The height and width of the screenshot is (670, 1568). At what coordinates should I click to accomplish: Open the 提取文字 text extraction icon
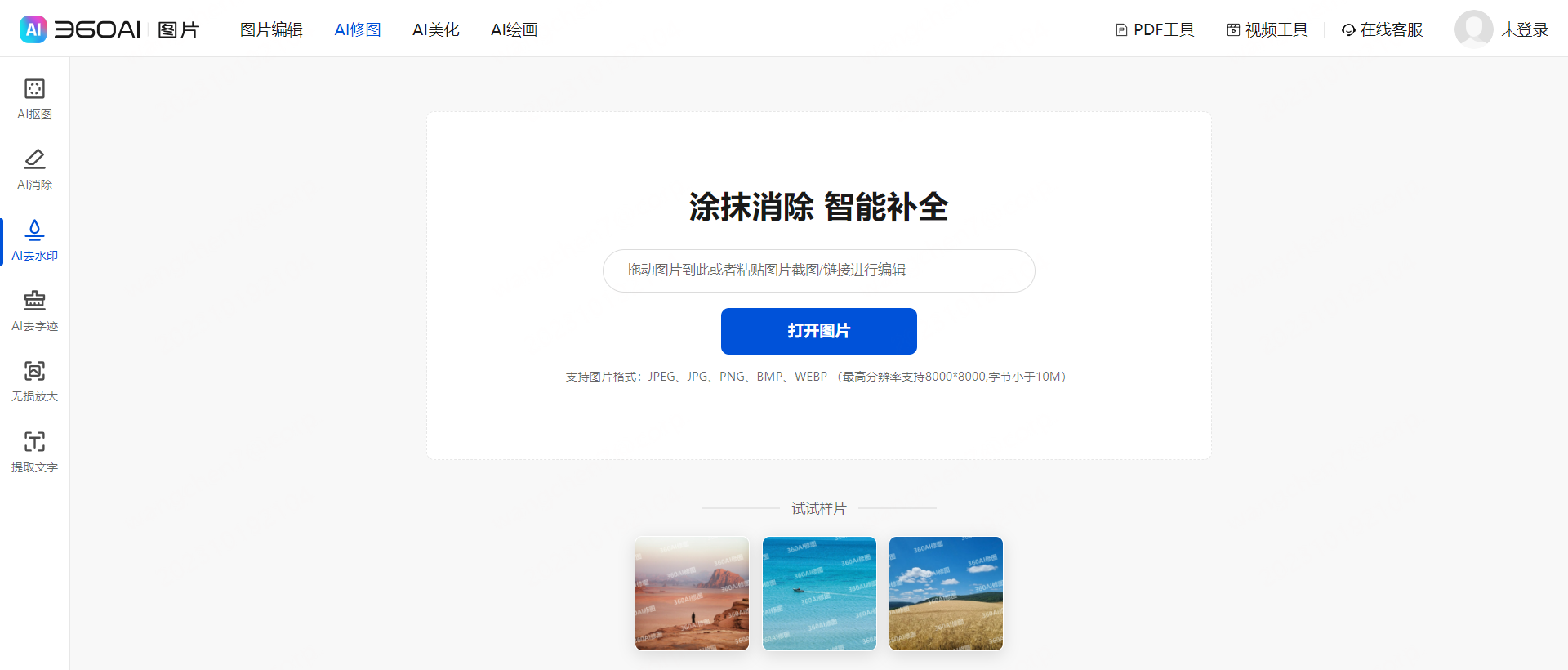[x=34, y=441]
